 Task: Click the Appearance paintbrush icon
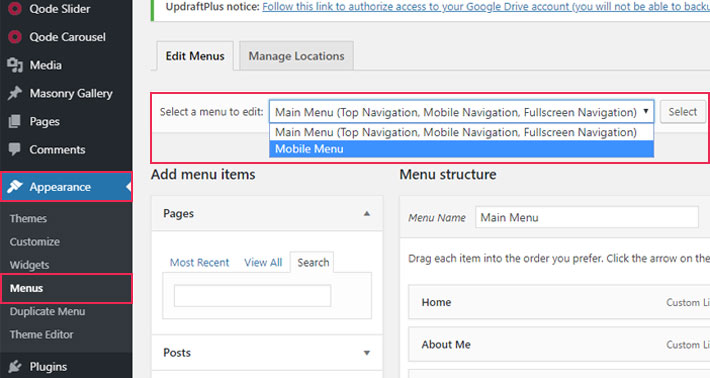click(x=15, y=187)
